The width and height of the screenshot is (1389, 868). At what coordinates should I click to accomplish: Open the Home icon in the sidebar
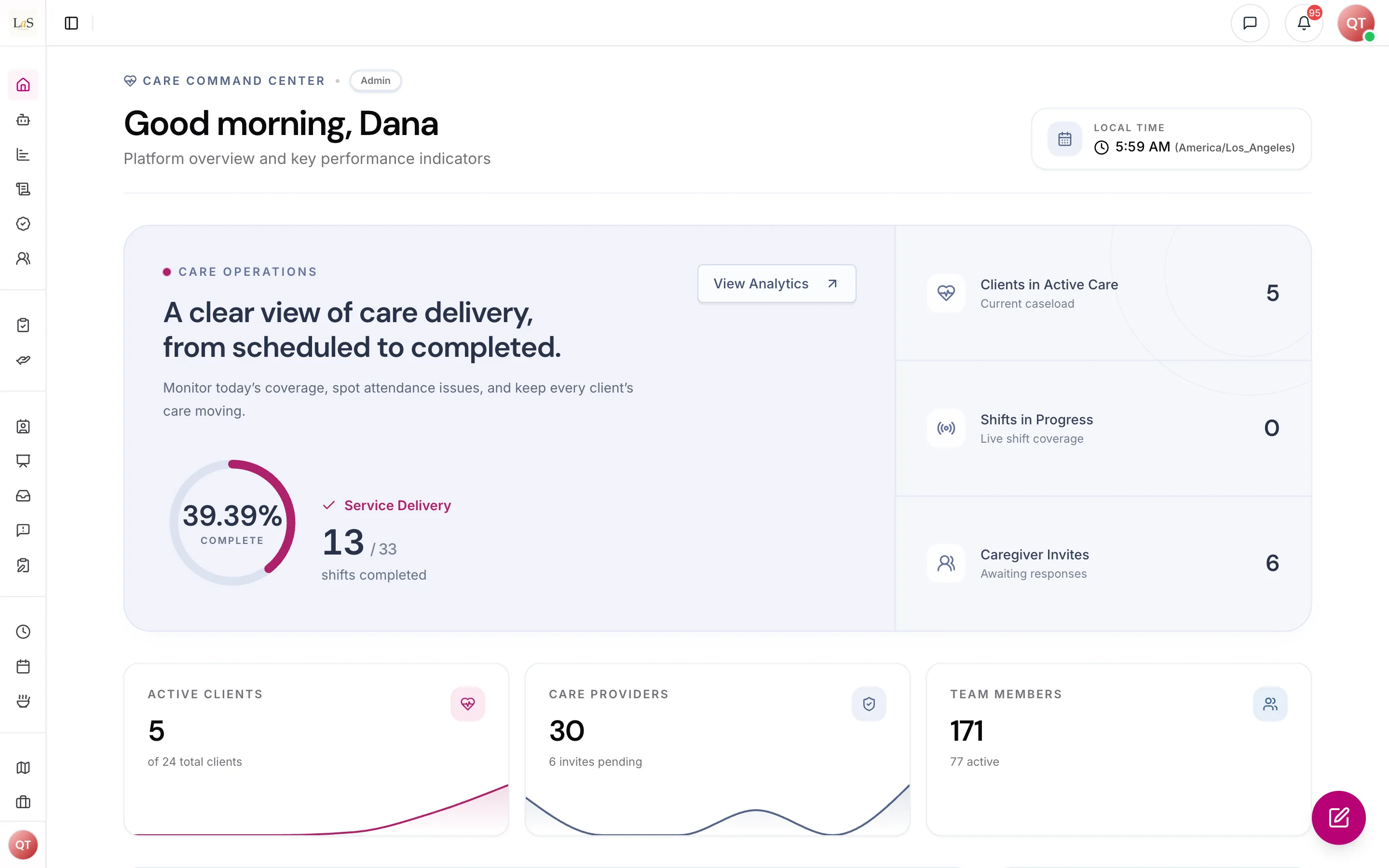[x=23, y=85]
